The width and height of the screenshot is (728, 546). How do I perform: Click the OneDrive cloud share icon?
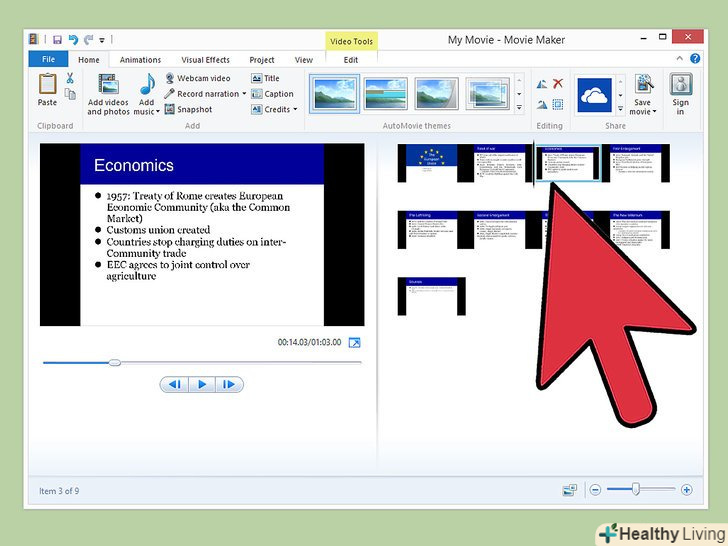click(x=594, y=95)
